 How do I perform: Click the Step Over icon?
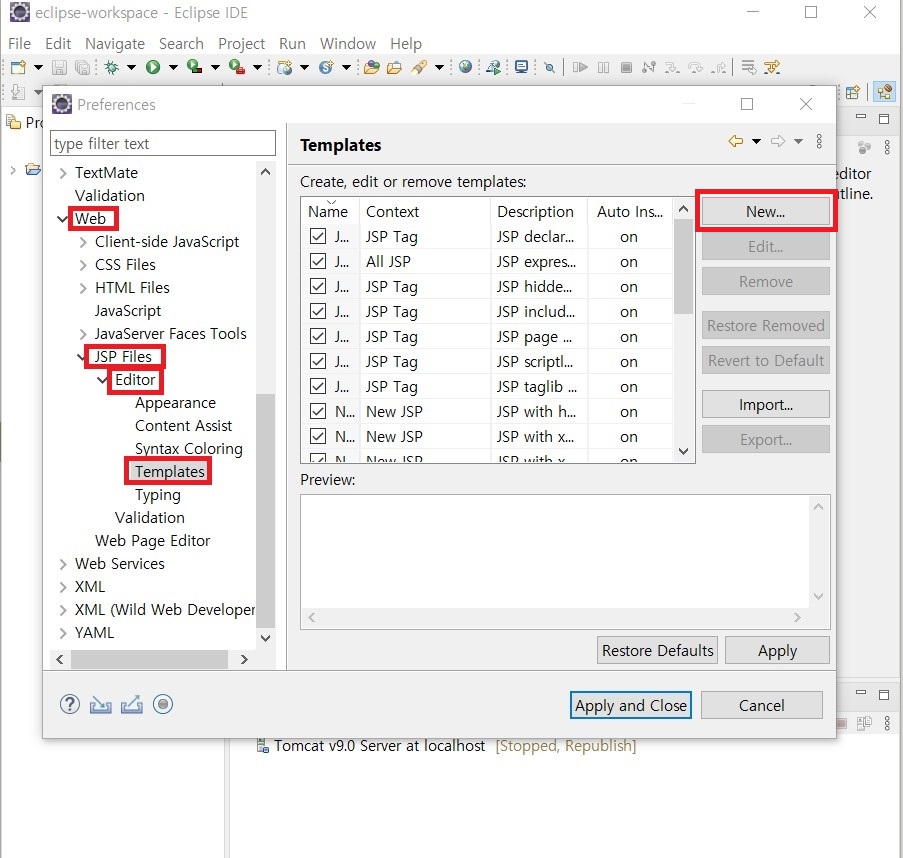[695, 67]
